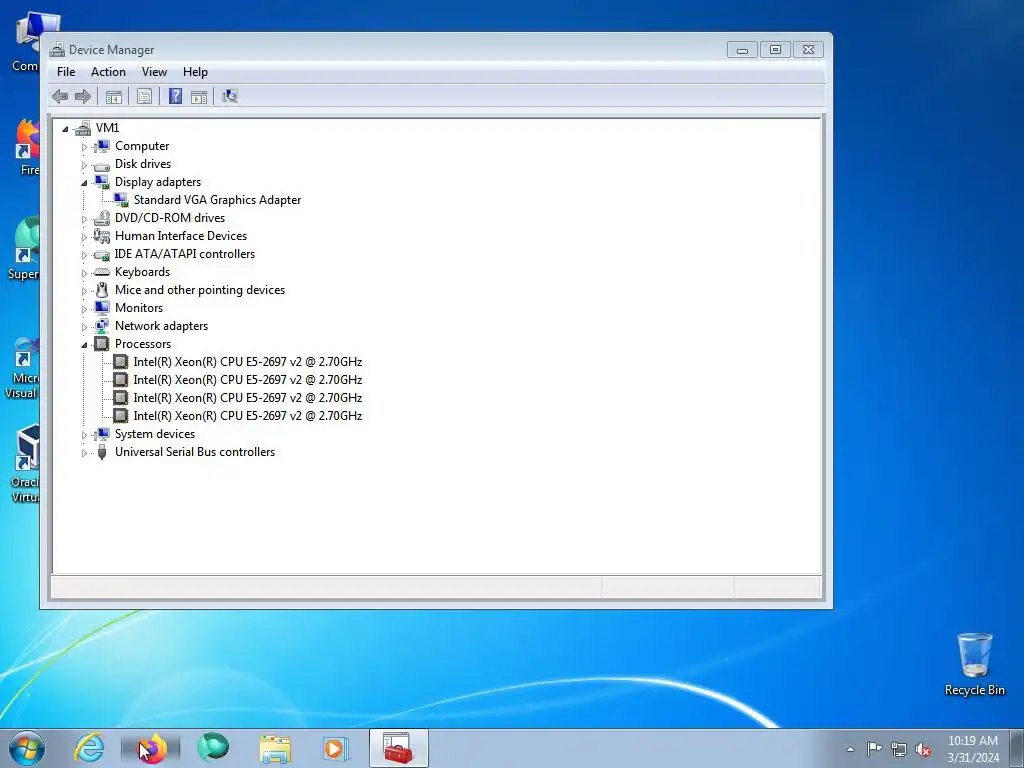The width and height of the screenshot is (1024, 768).
Task: Expand the Monitors category arrow
Action: [x=84, y=309]
